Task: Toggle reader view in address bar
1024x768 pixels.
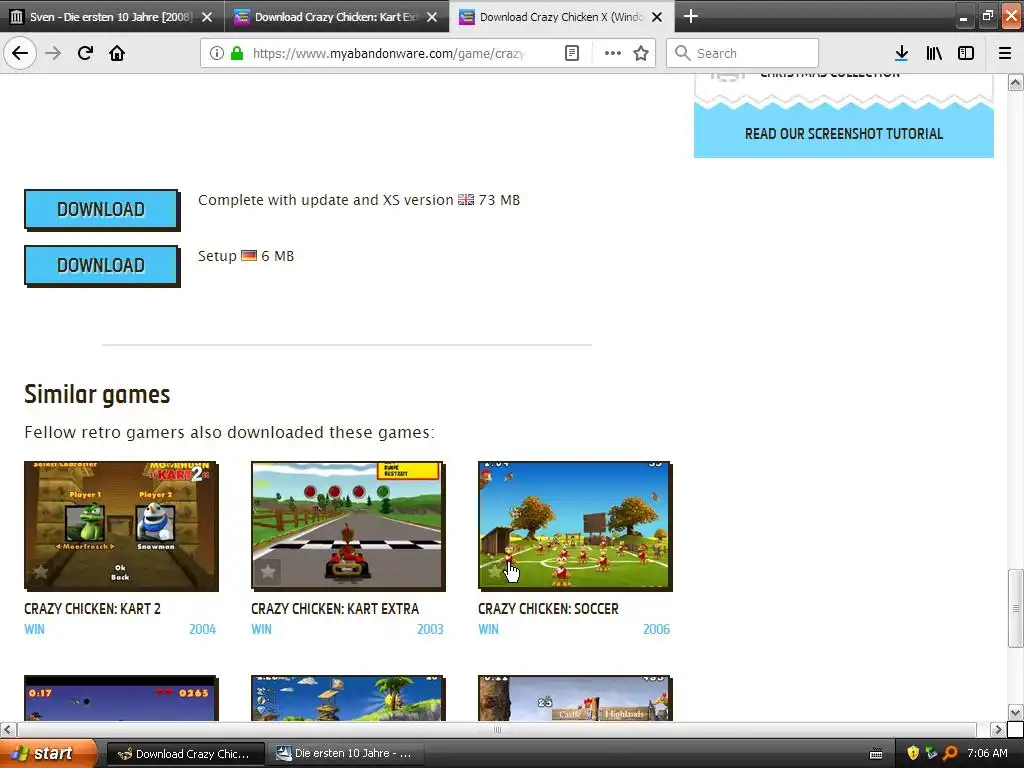Action: pos(571,53)
